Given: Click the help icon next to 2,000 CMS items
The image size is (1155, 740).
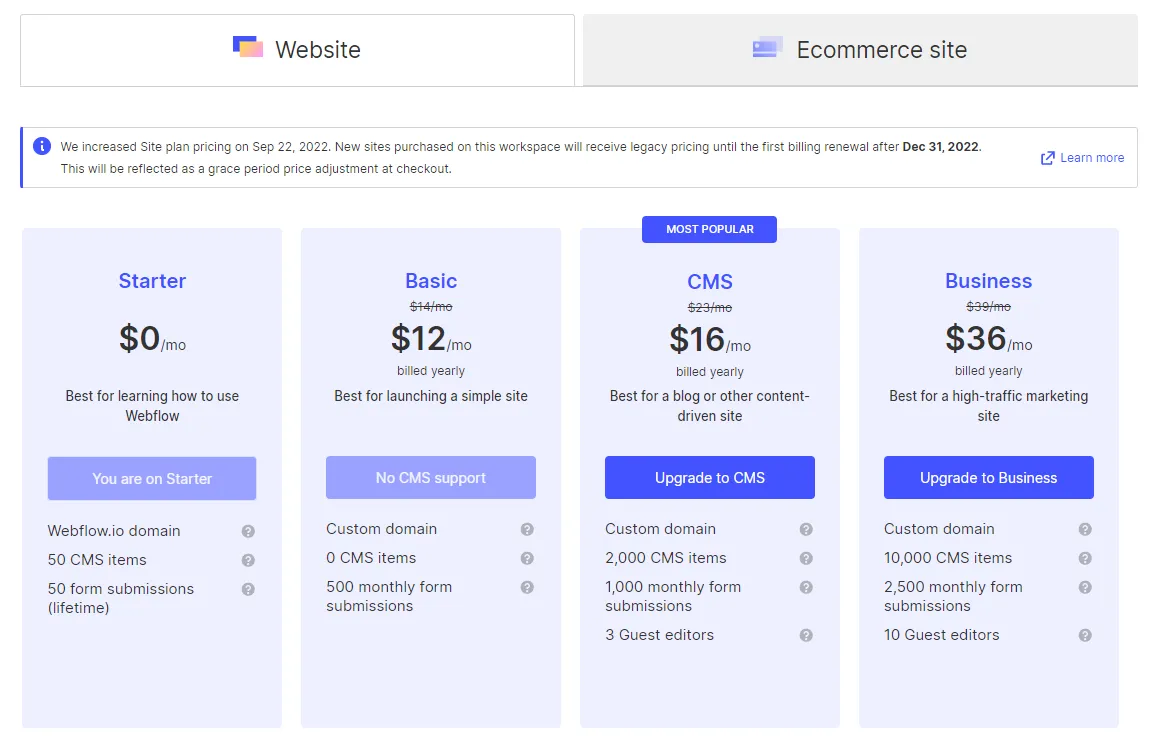Looking at the screenshot, I should (x=806, y=559).
